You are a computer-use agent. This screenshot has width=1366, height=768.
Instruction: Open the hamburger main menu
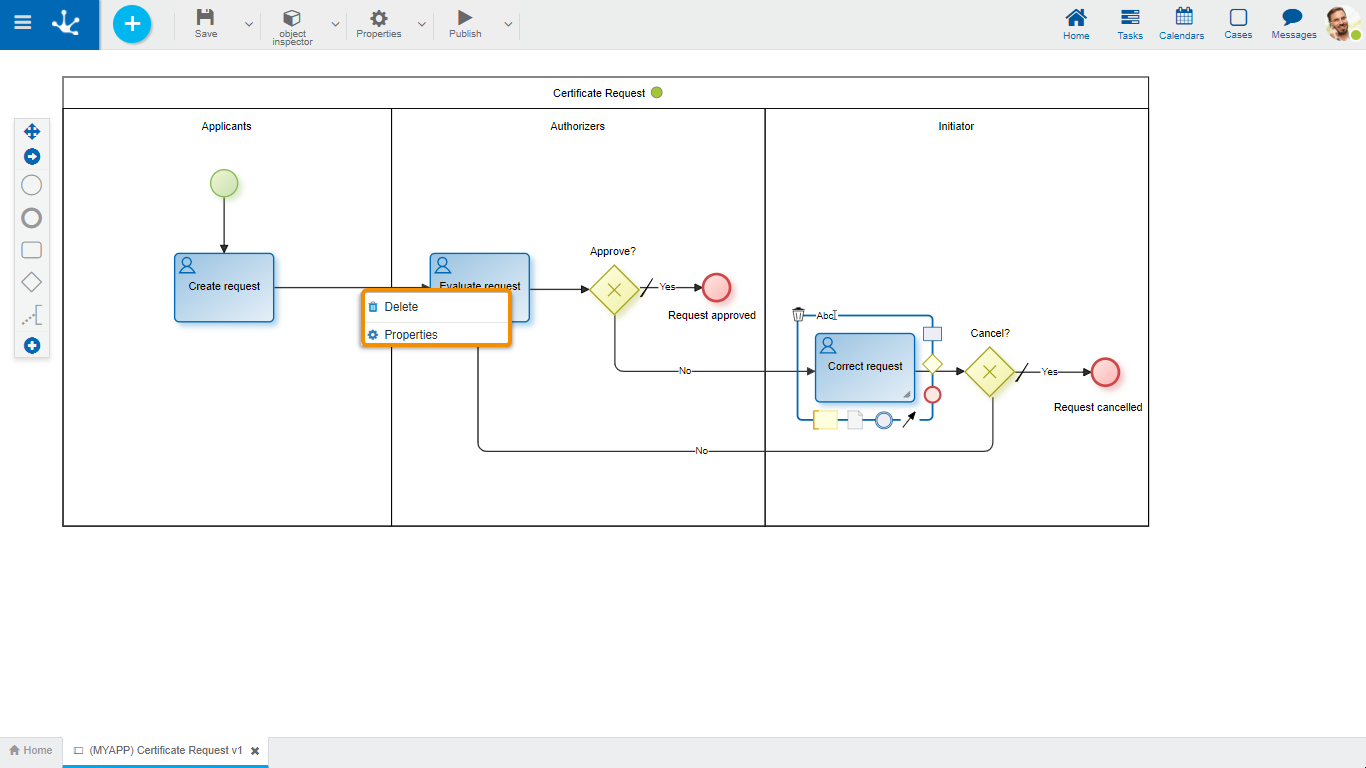(22, 24)
